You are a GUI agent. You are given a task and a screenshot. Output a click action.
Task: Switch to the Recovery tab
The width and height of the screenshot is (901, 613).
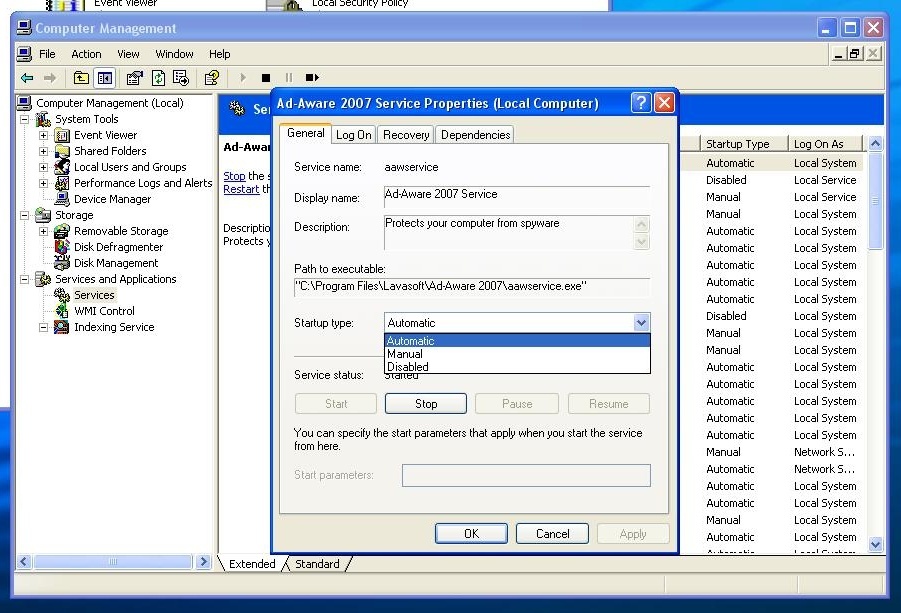pos(406,135)
